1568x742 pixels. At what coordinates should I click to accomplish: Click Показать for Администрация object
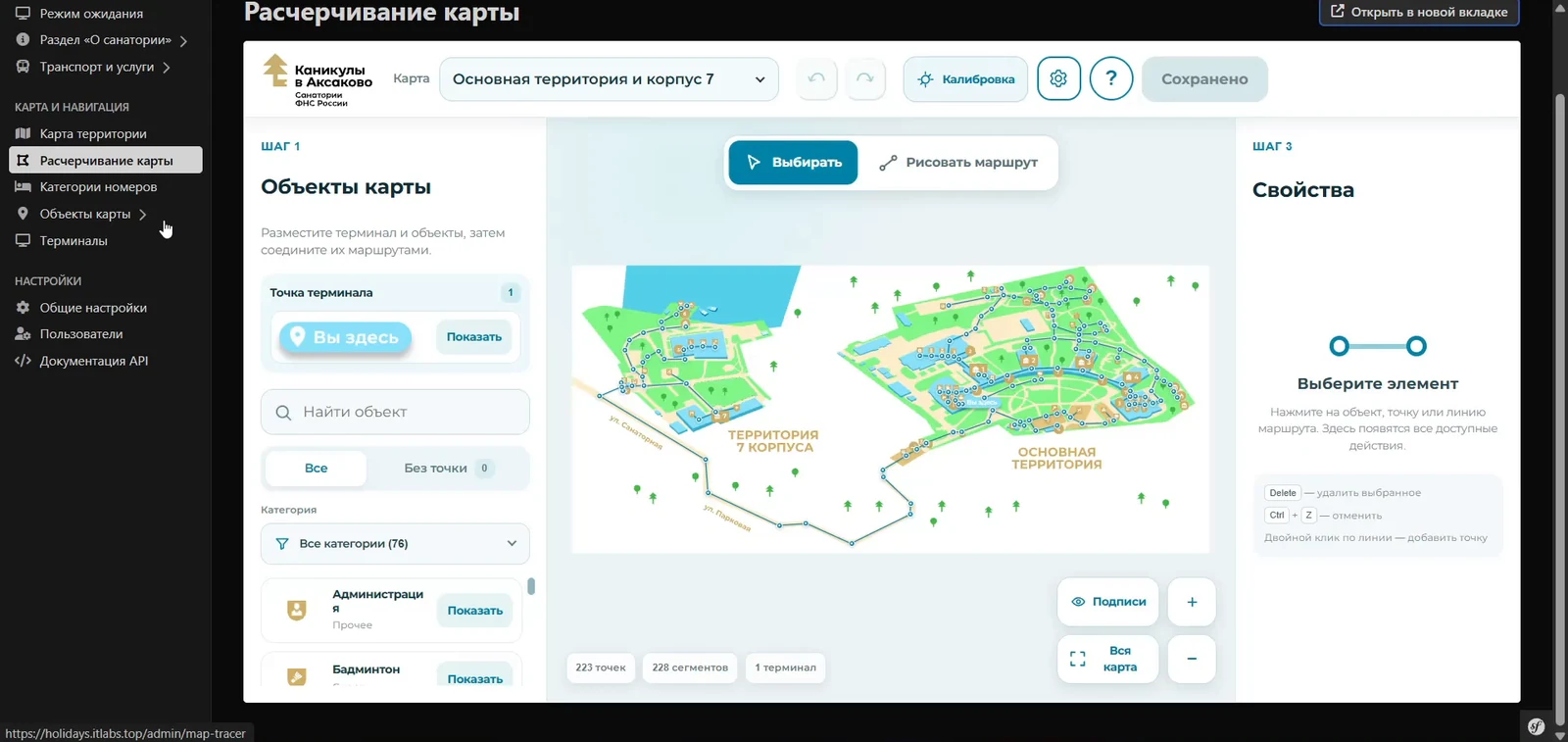(x=475, y=611)
